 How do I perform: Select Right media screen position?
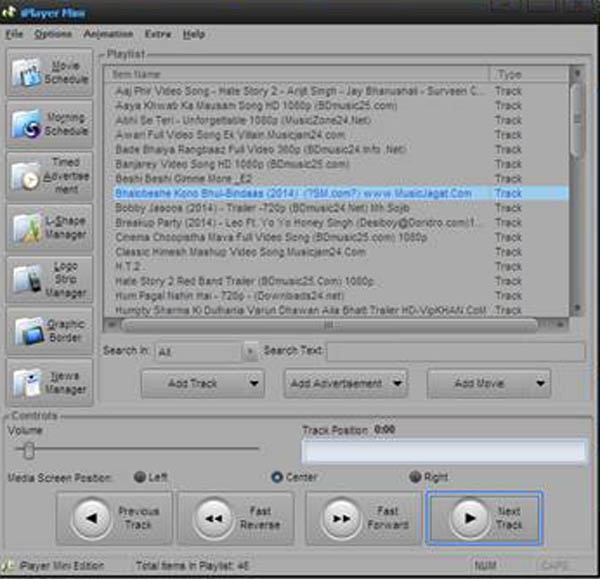pyautogui.click(x=415, y=477)
